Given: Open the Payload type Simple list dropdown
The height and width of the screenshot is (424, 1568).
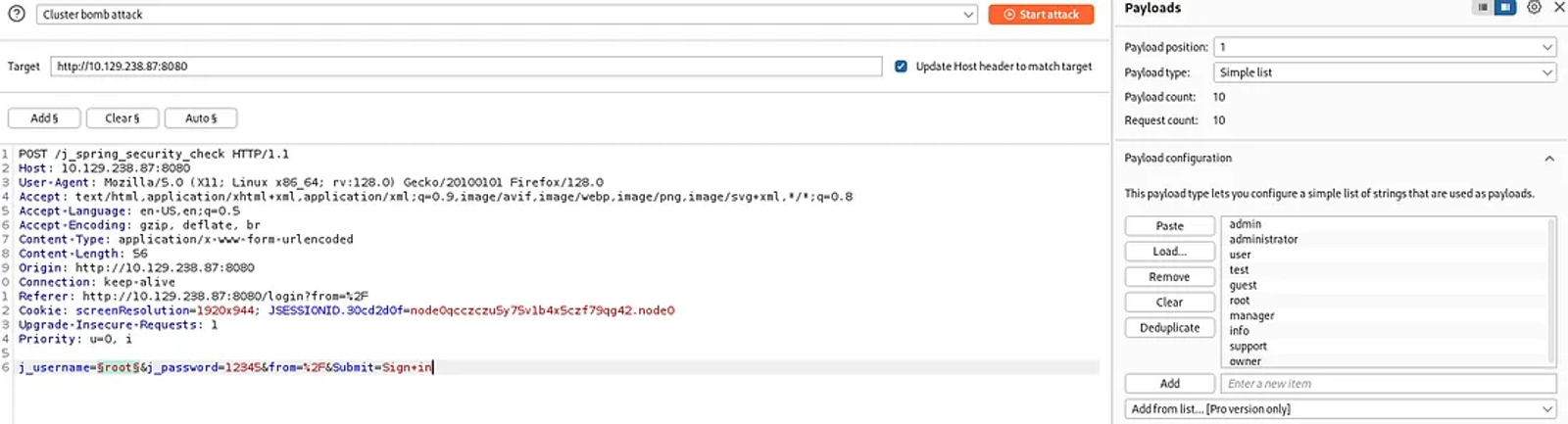Looking at the screenshot, I should pos(1385,72).
